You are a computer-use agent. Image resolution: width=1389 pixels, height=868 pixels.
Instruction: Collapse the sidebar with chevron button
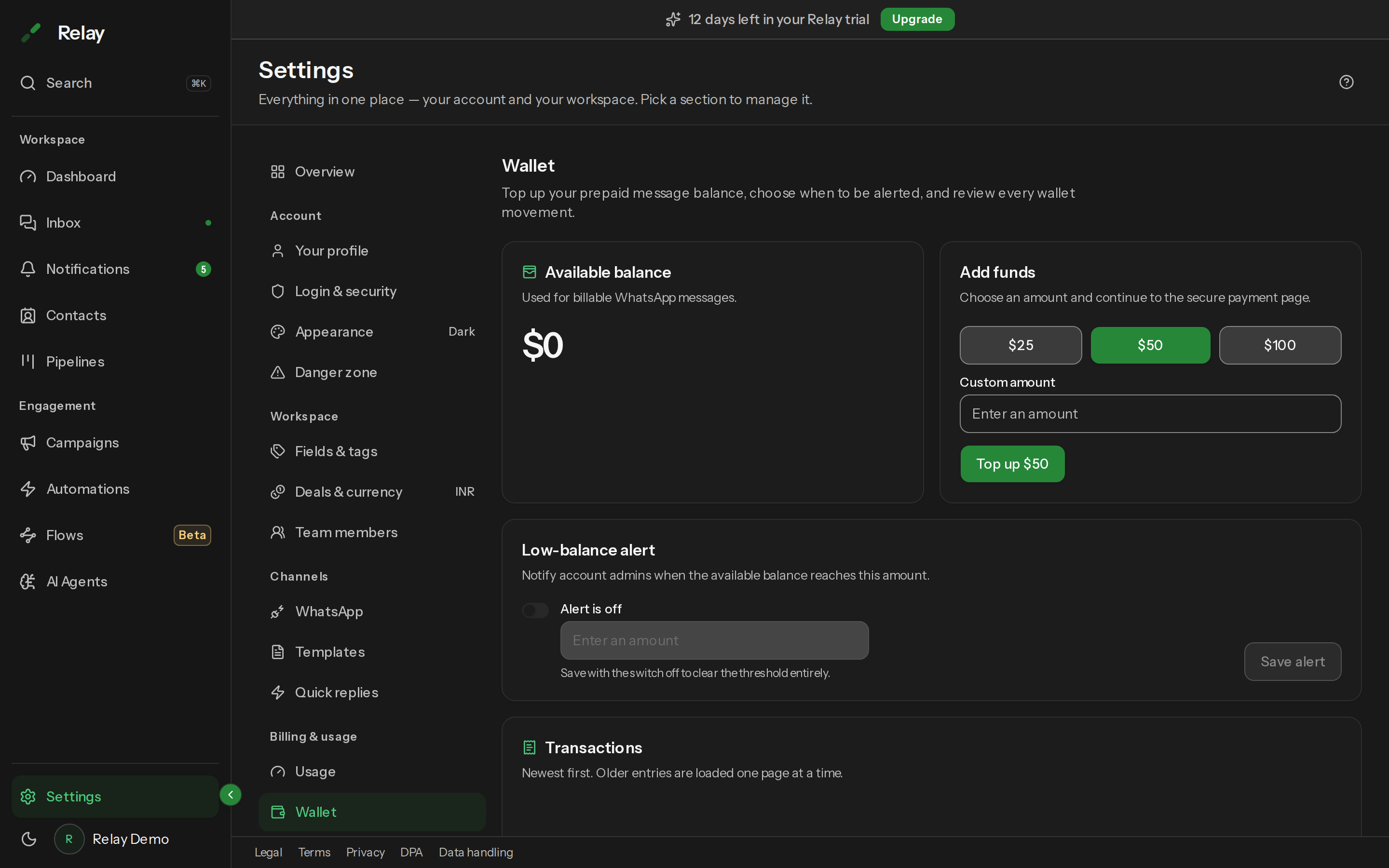[230, 795]
